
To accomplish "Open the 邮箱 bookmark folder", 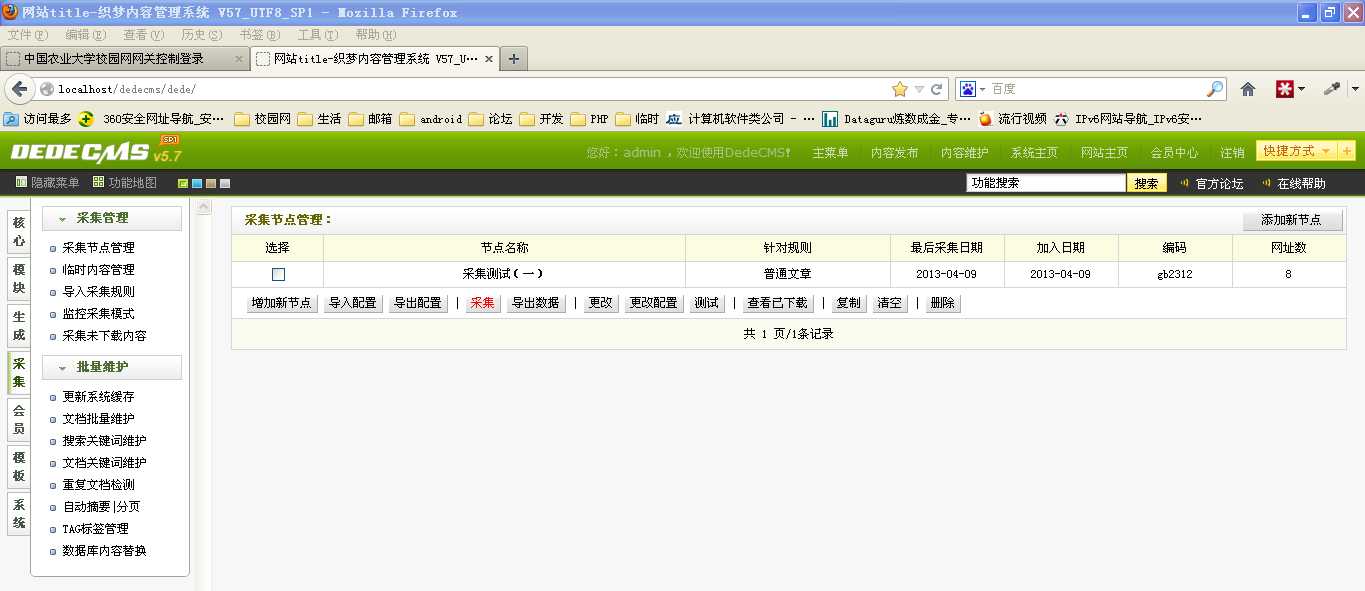I will [371, 119].
